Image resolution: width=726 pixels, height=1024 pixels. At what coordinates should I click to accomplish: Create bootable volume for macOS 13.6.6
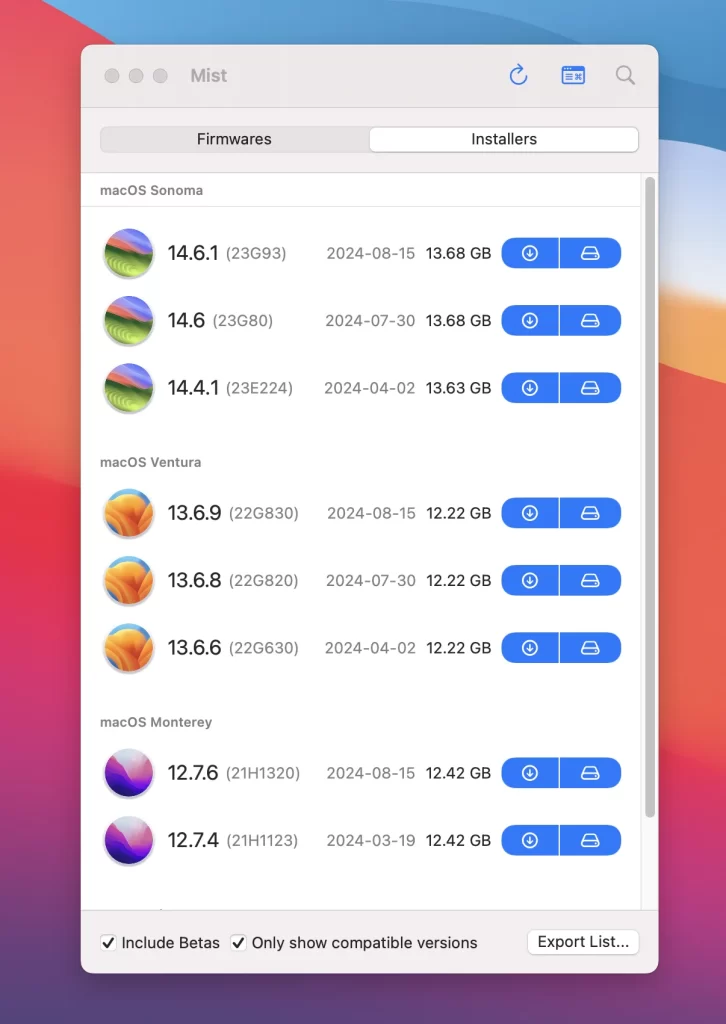coord(590,648)
